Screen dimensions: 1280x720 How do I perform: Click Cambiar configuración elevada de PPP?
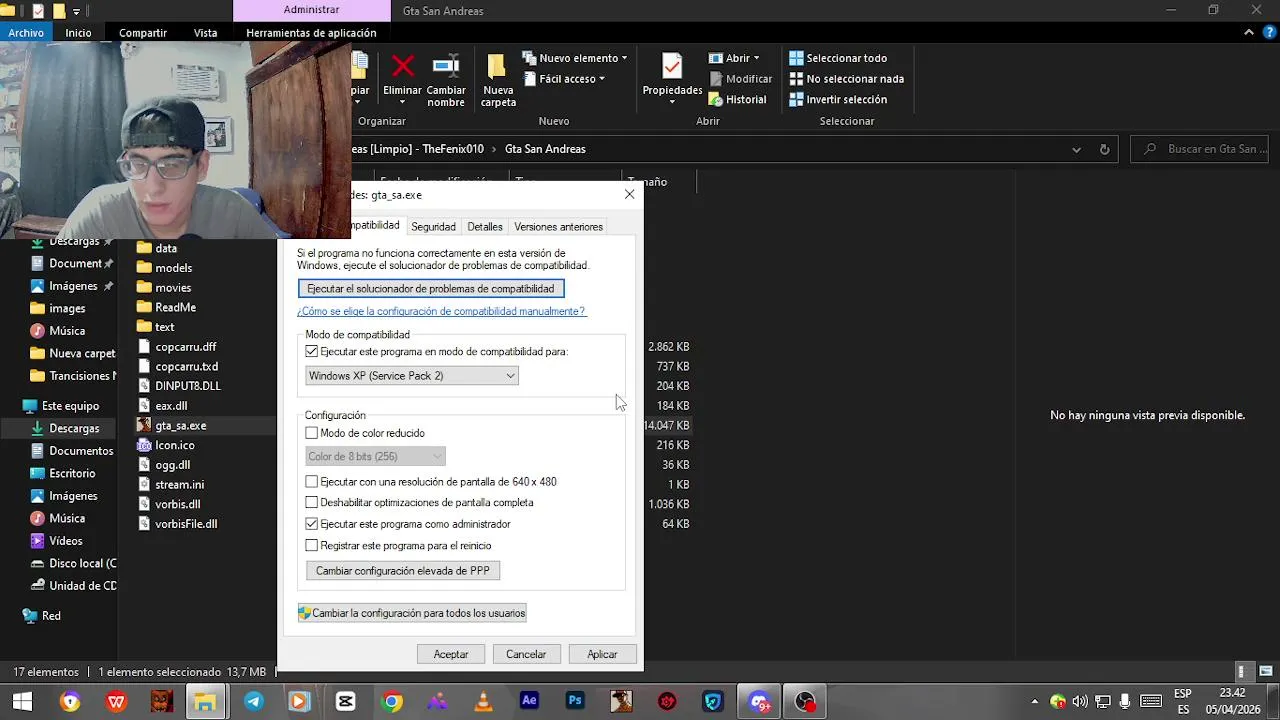[403, 571]
